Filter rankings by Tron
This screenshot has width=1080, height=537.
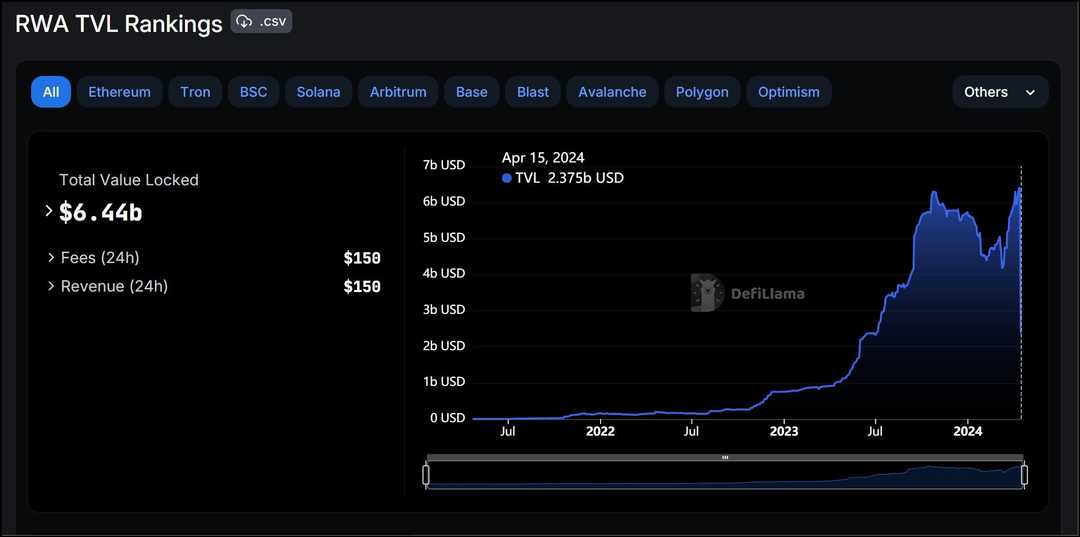(195, 92)
